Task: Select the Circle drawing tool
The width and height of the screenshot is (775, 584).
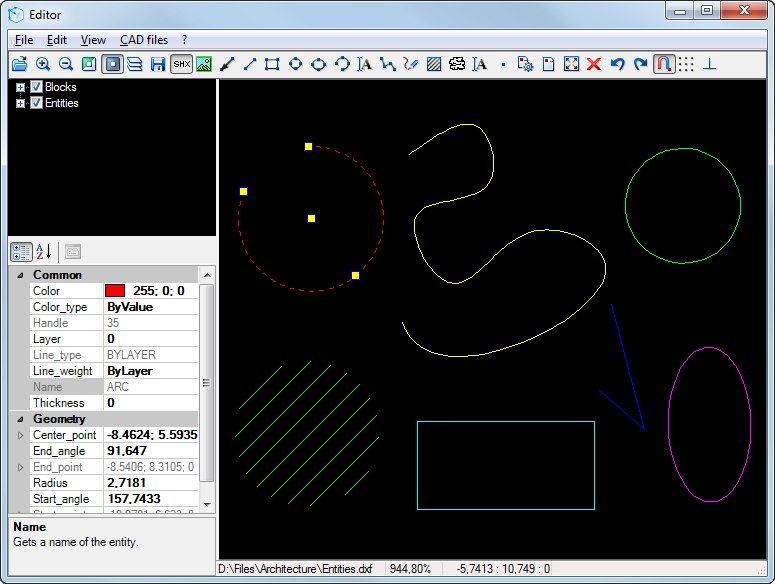Action: [296, 64]
